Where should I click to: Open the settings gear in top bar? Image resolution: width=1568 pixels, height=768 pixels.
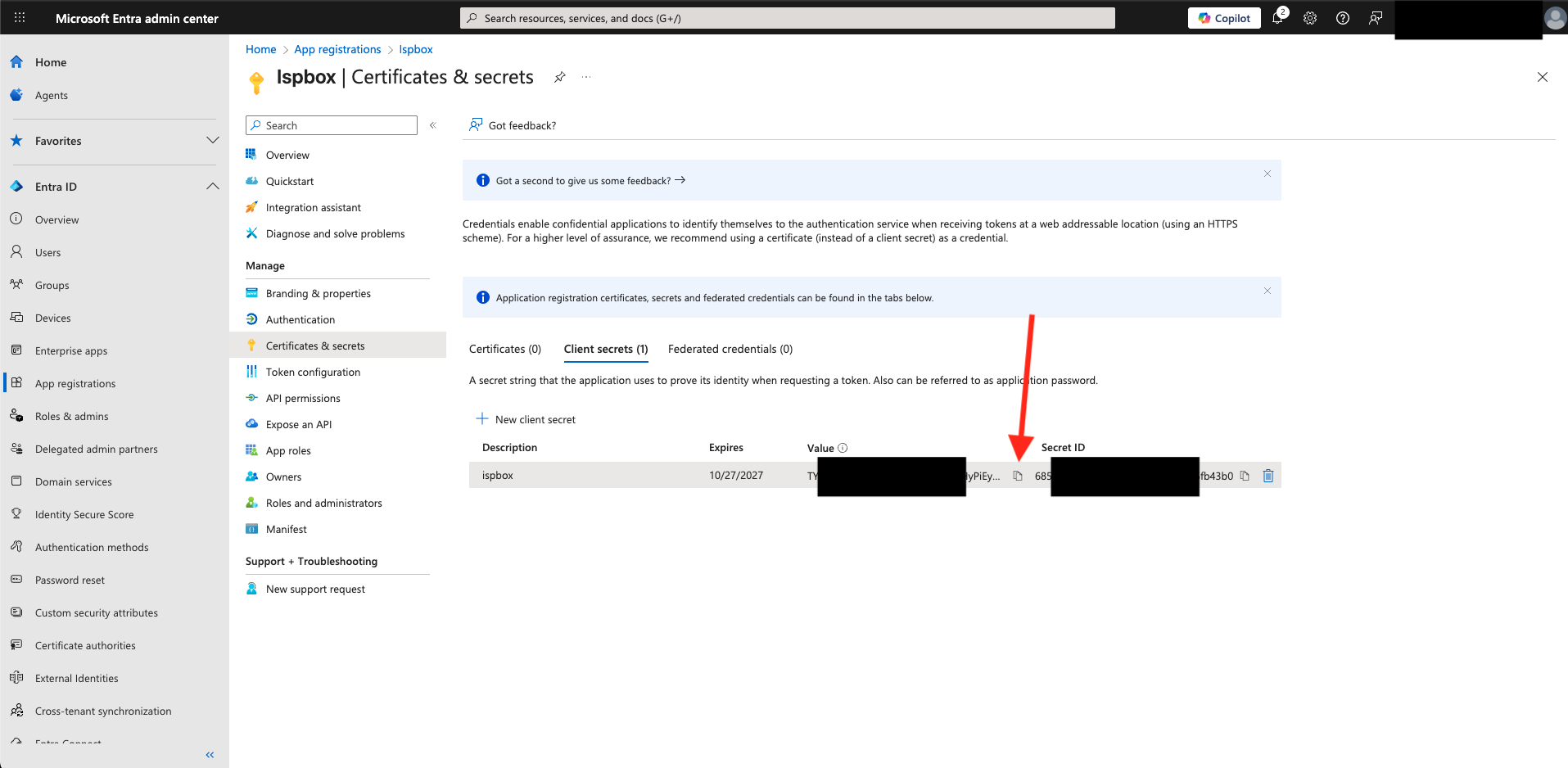(1310, 18)
